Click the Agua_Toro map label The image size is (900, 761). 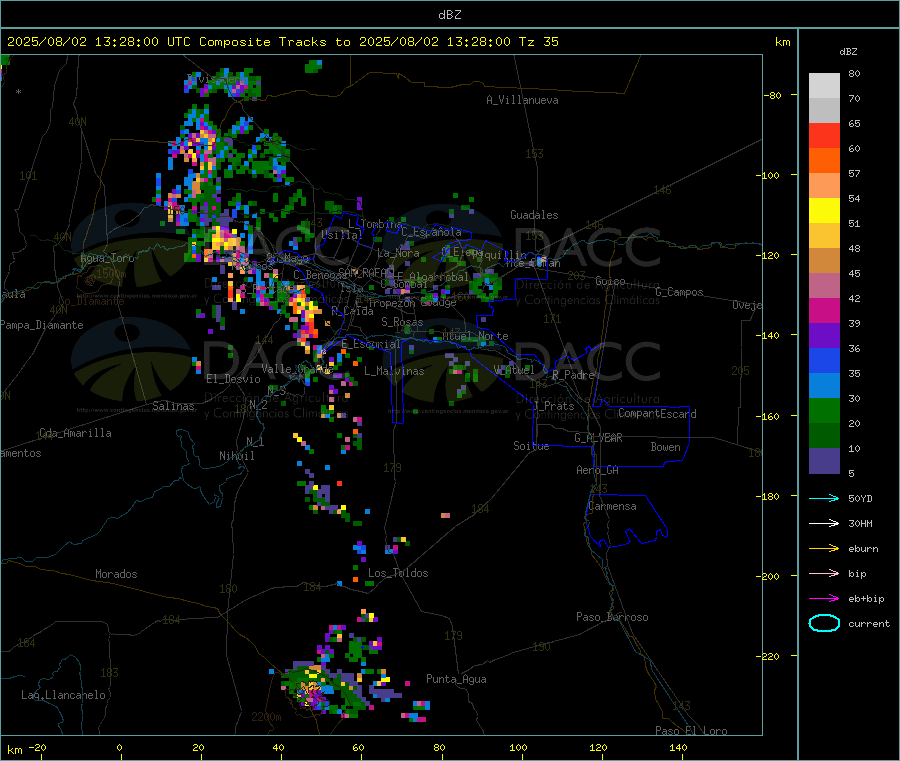point(107,258)
